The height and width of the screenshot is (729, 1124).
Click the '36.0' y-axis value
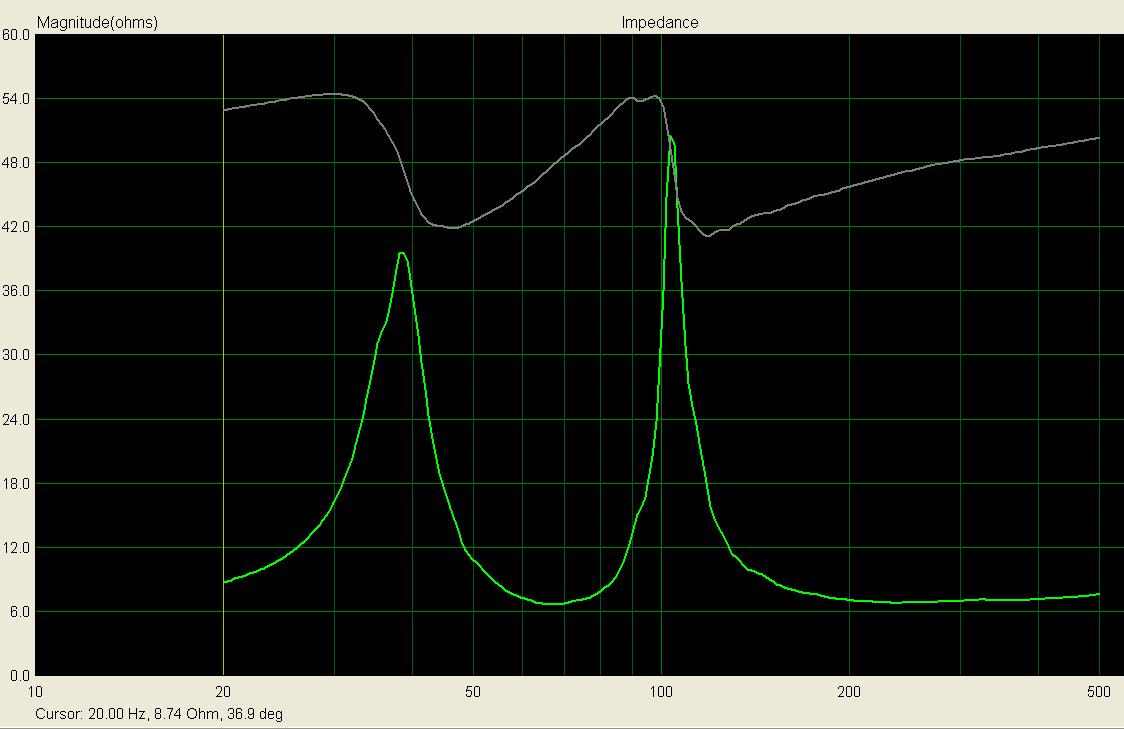pos(16,291)
